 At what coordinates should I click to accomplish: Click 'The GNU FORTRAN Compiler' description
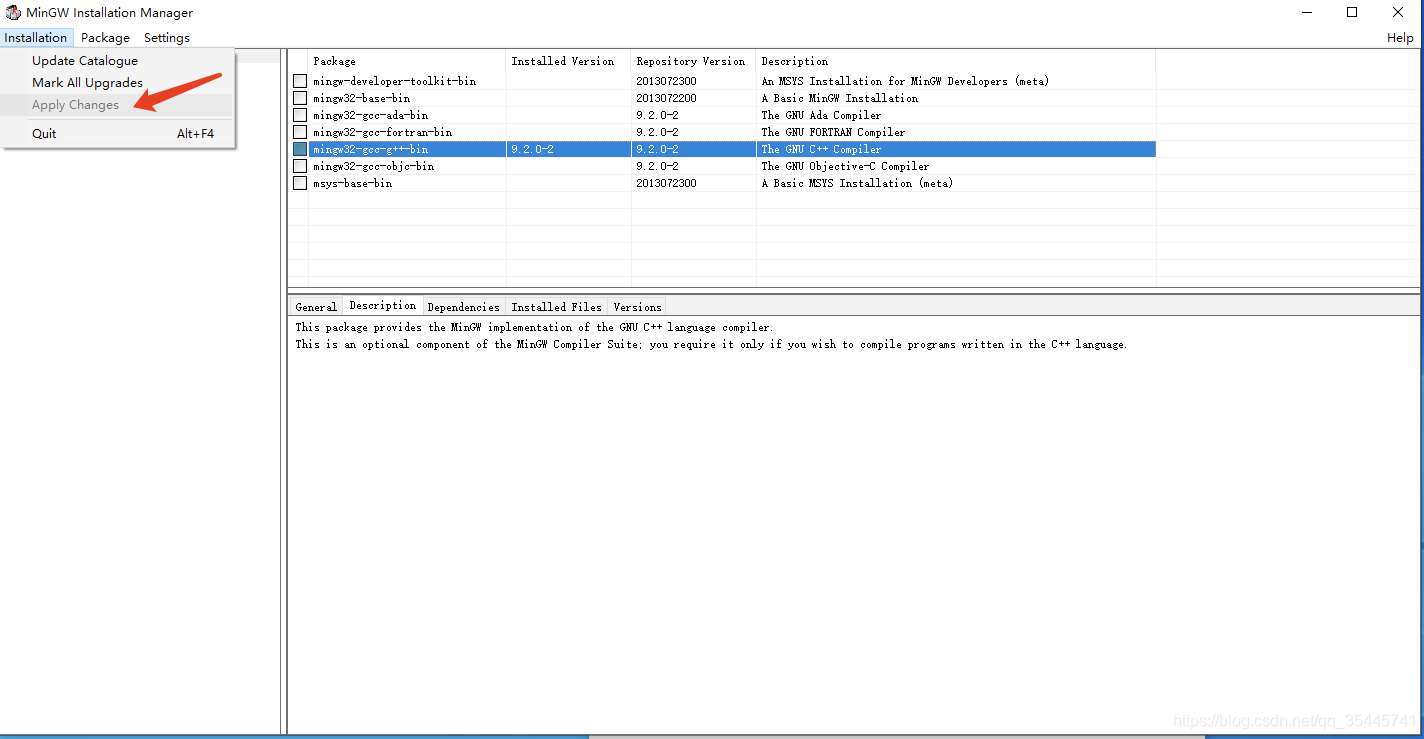[833, 132]
